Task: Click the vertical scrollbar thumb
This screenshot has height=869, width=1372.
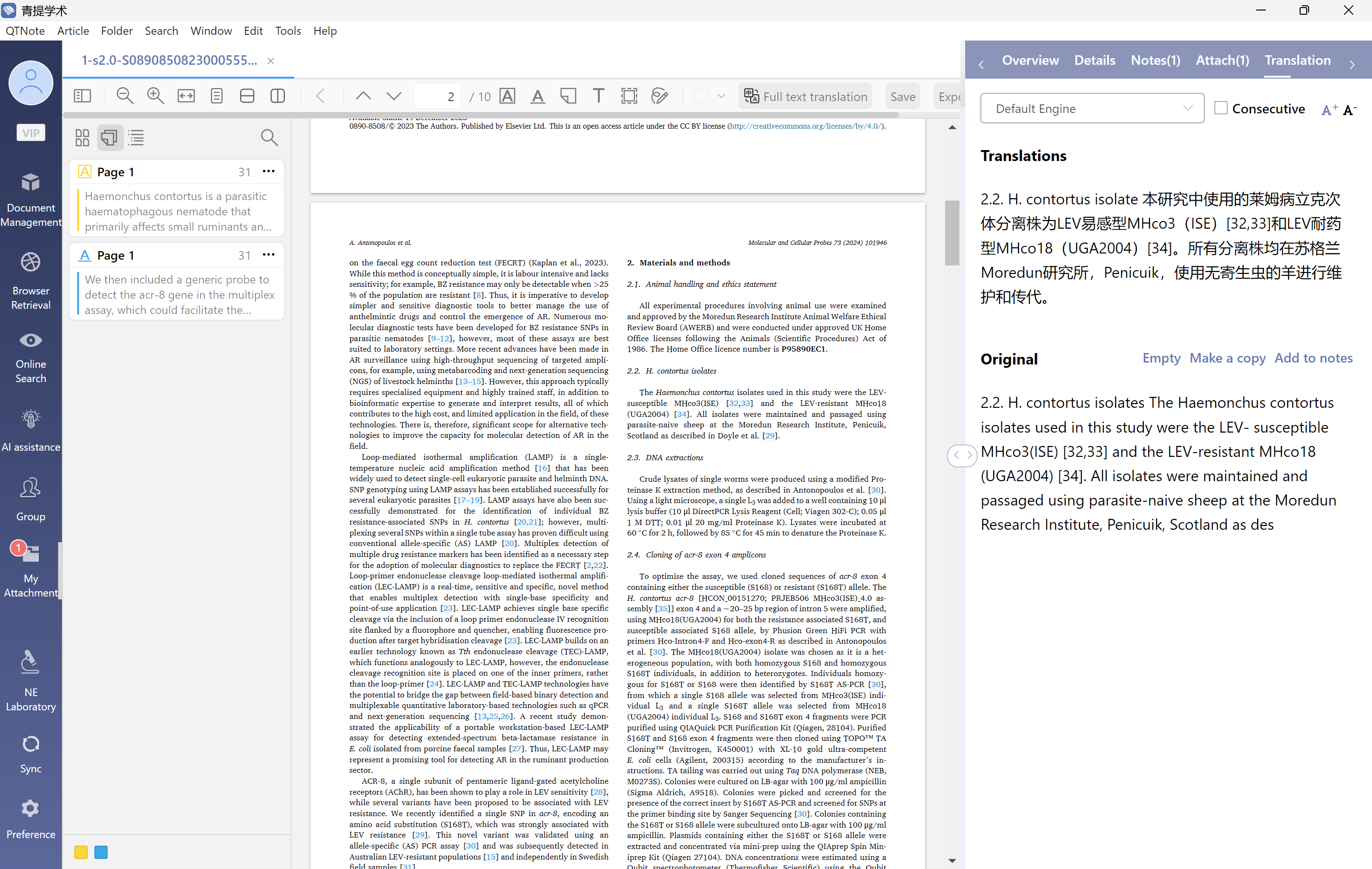Action: coord(951,232)
